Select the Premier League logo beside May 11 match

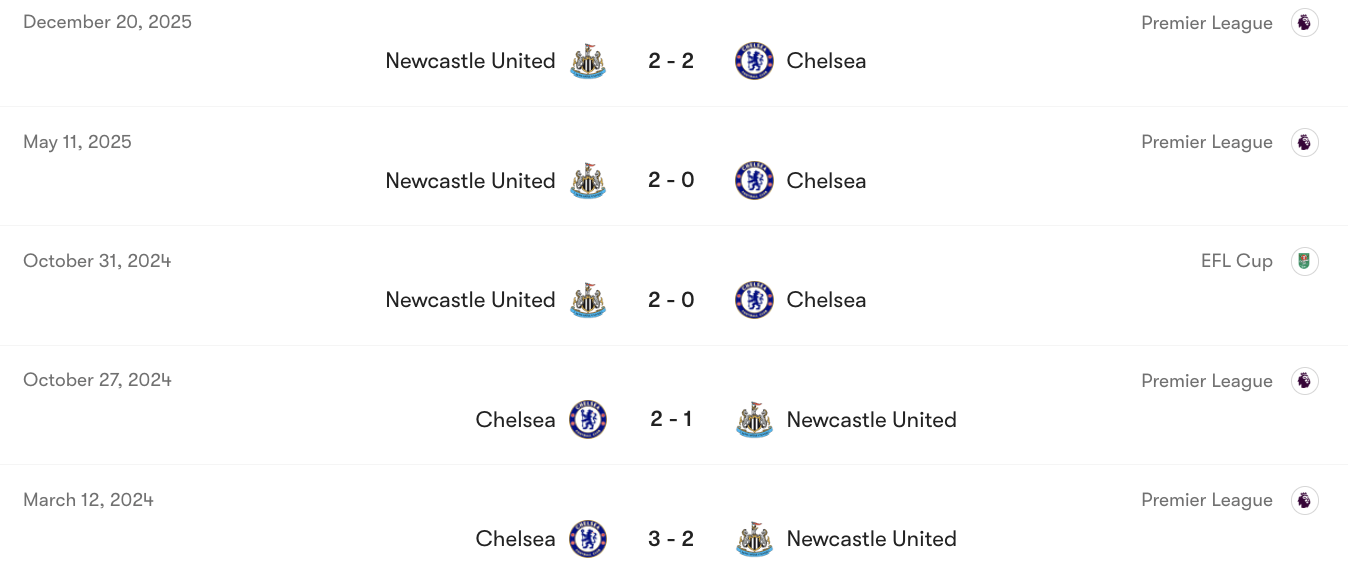1305,142
